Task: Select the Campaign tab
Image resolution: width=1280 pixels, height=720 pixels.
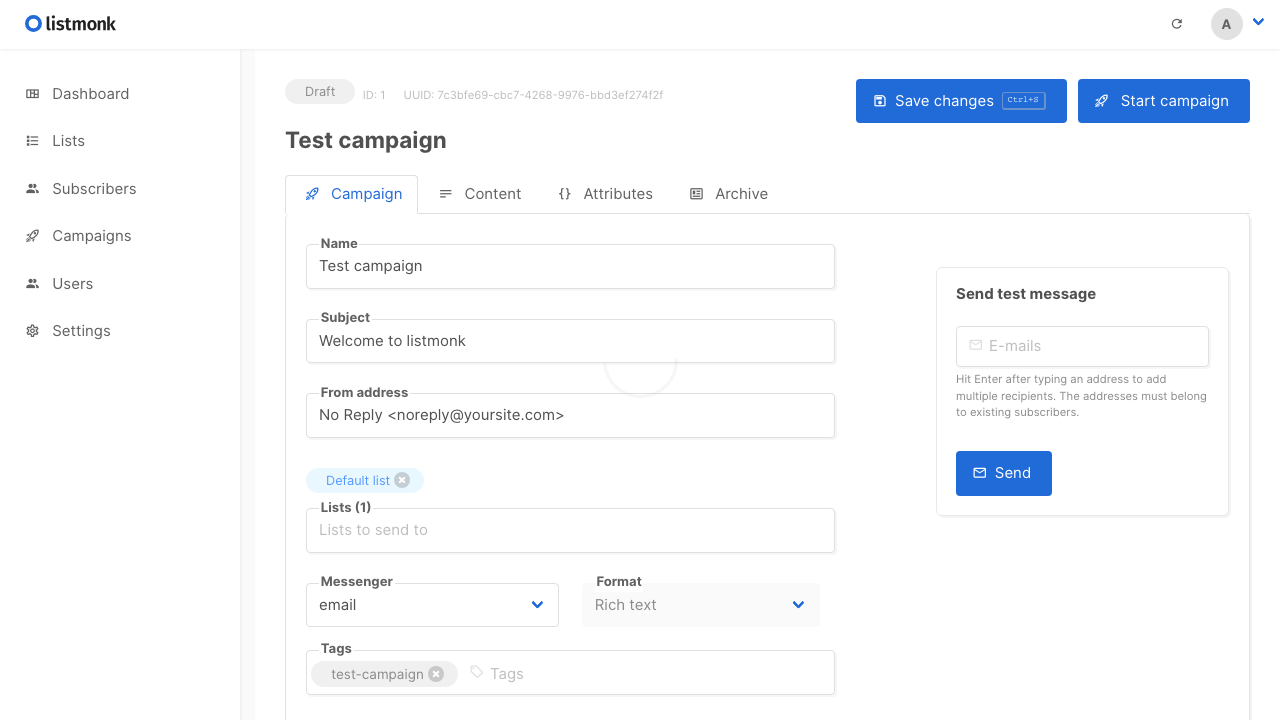Action: (352, 194)
